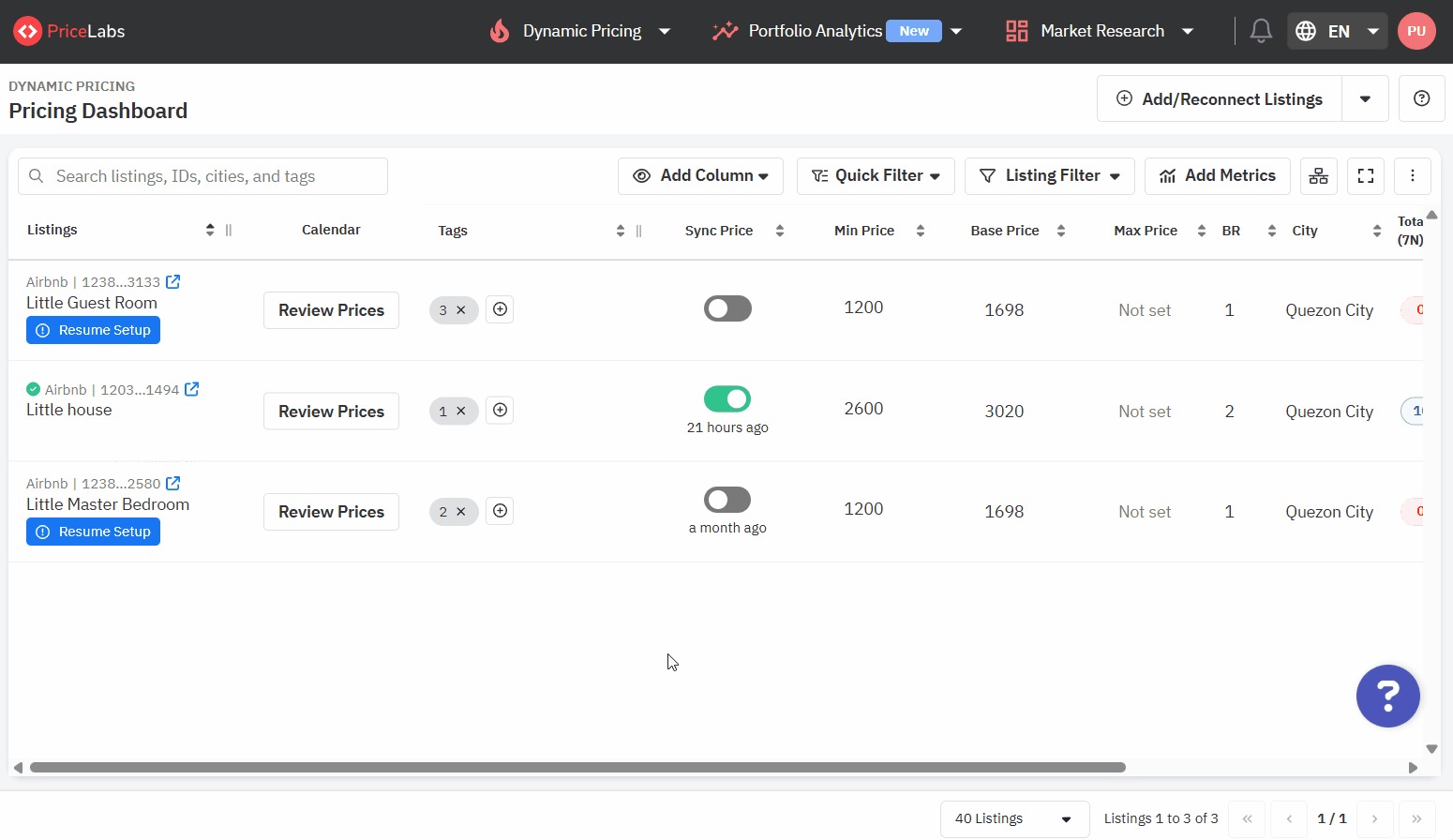Click Min Price 2600 for Little house
Screen dimensions: 1453x840
[863, 409]
